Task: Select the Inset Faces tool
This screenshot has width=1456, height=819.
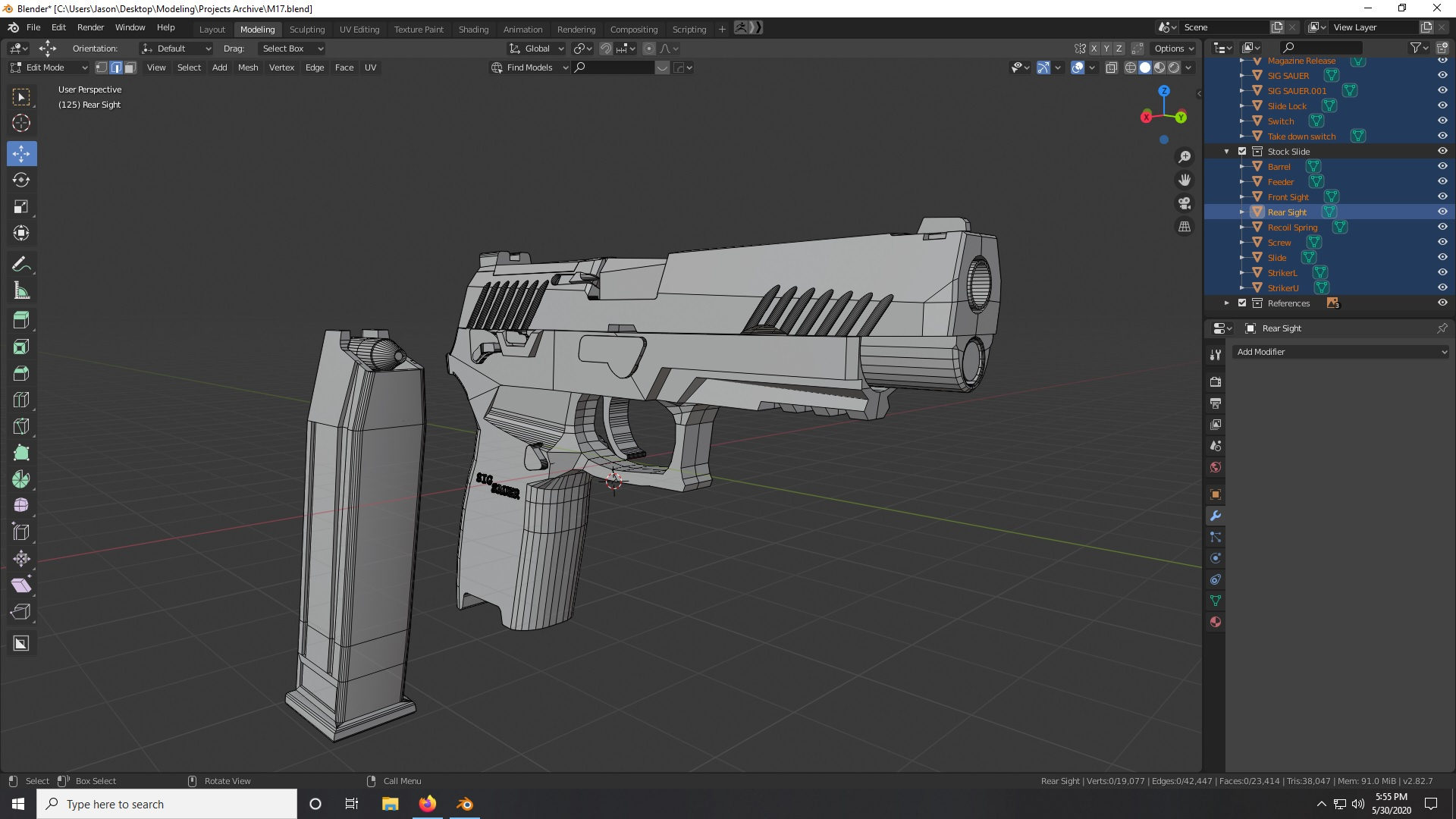Action: (21, 347)
